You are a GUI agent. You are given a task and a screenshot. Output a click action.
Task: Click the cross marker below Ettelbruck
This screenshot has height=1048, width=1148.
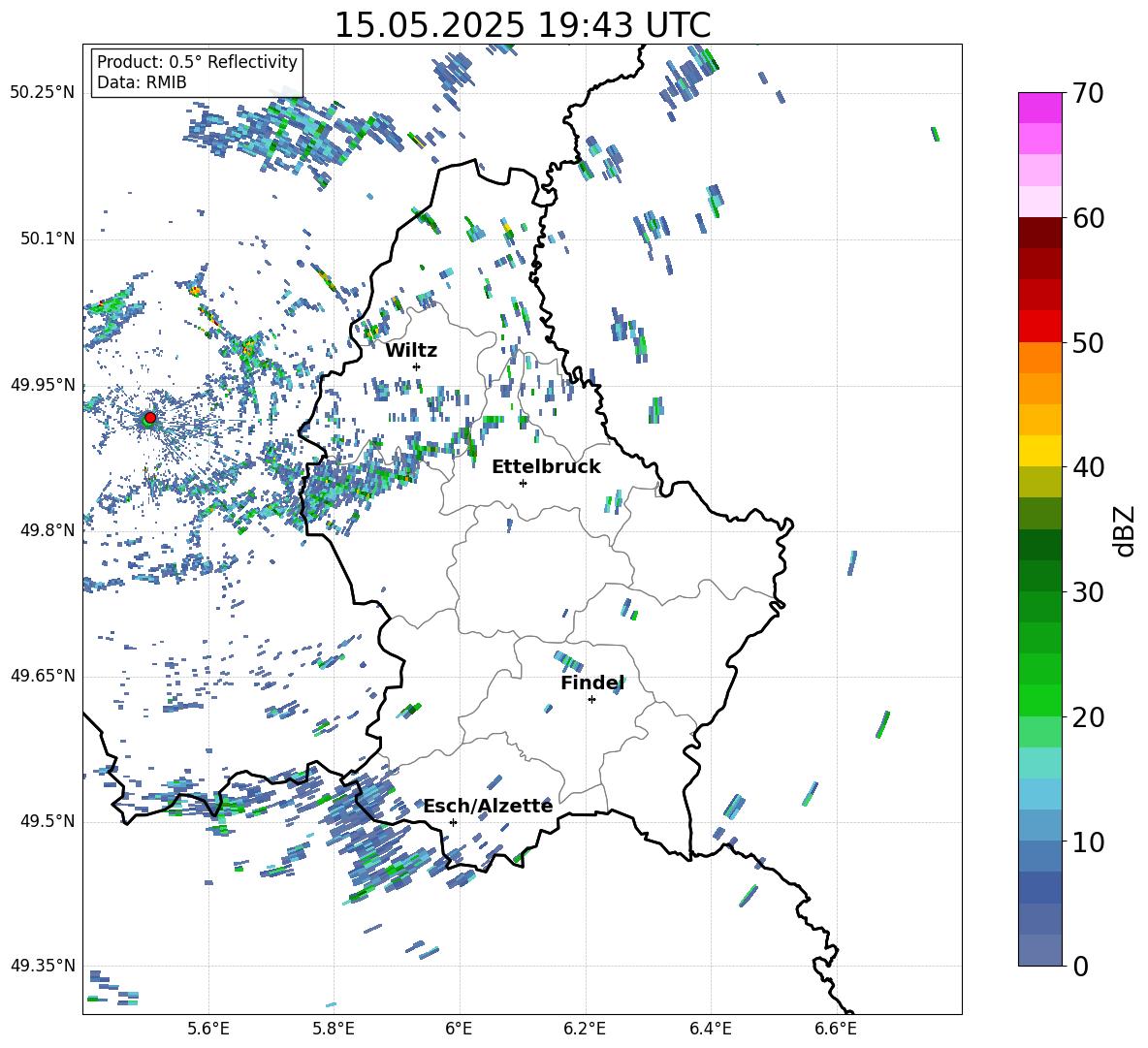[x=523, y=483]
